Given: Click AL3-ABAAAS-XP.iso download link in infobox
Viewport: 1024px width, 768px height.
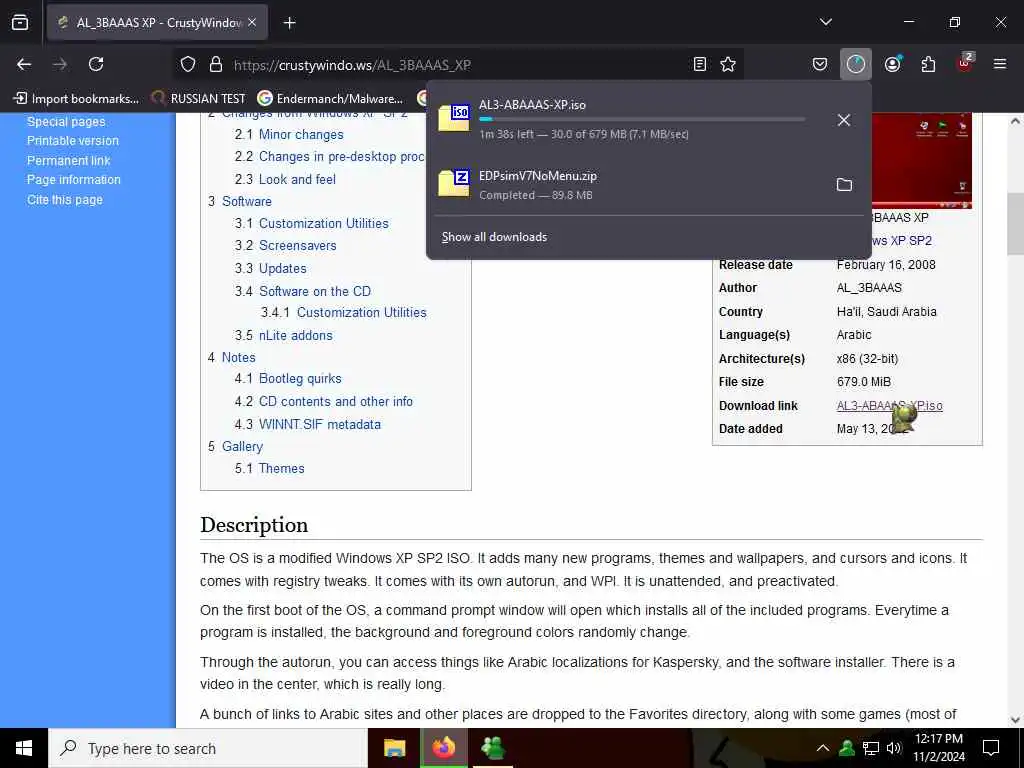Looking at the screenshot, I should point(889,406).
